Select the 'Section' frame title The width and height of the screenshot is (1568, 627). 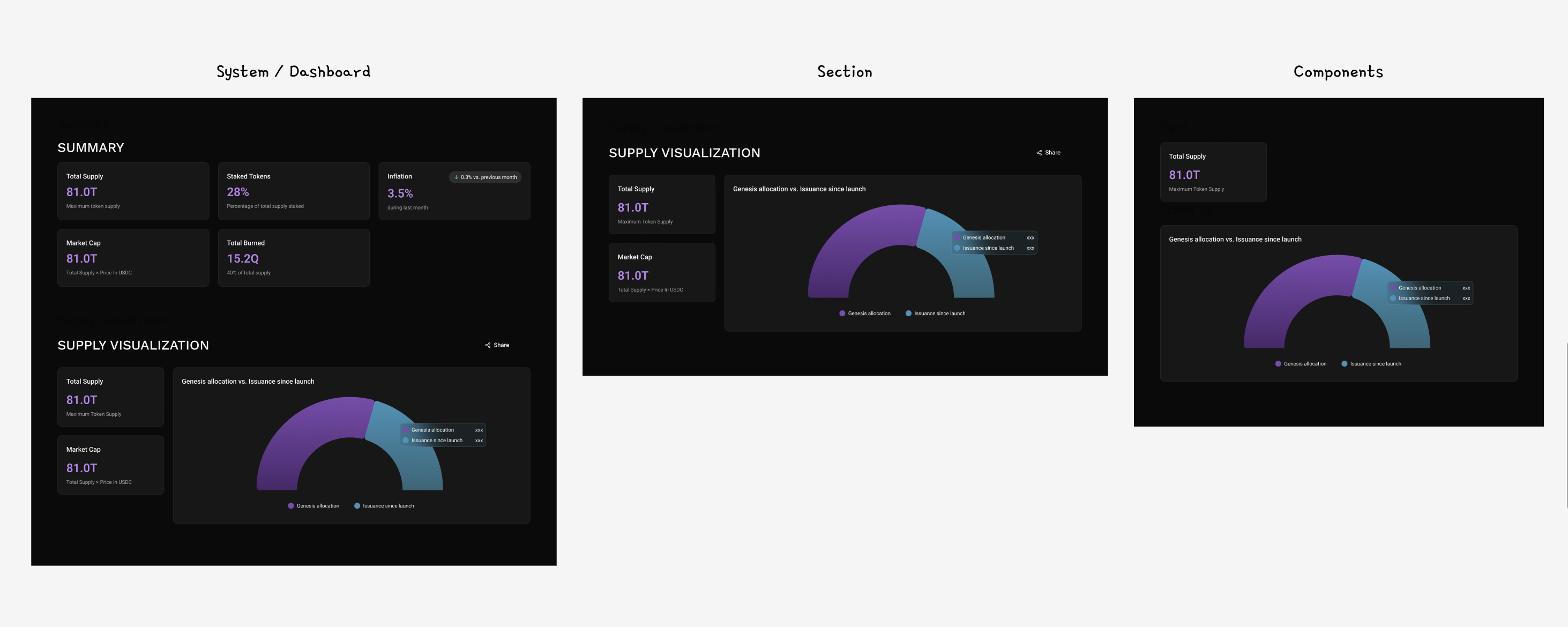(845, 72)
